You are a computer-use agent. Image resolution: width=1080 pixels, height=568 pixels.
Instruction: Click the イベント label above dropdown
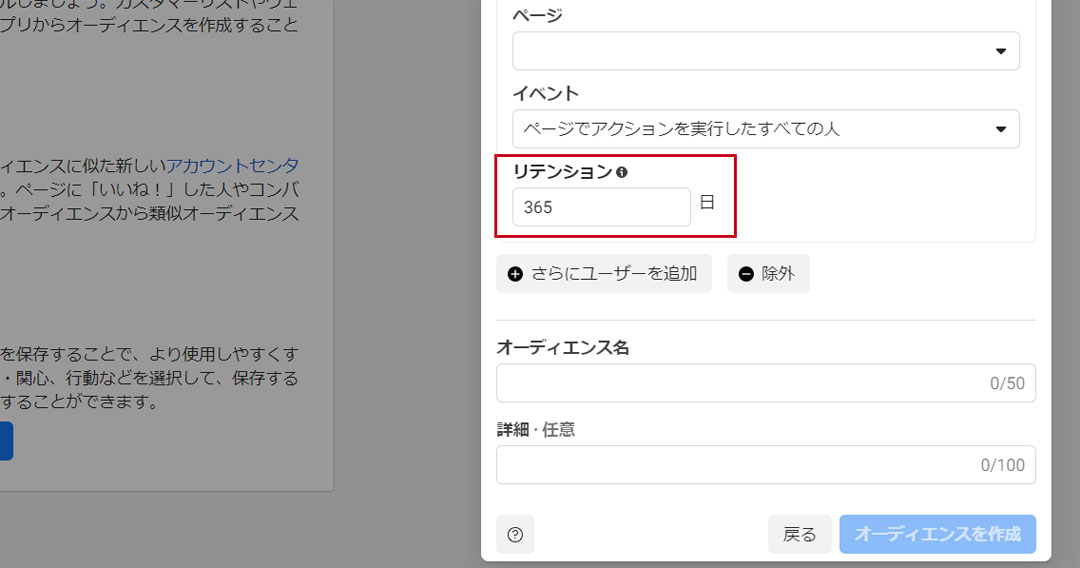(545, 93)
